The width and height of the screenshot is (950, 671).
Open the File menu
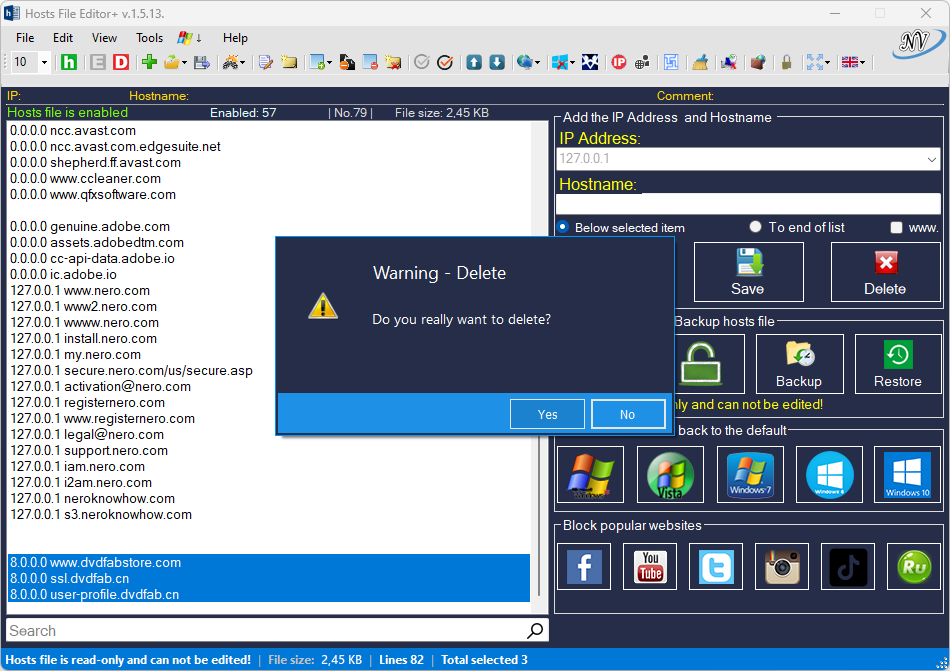pyautogui.click(x=25, y=38)
